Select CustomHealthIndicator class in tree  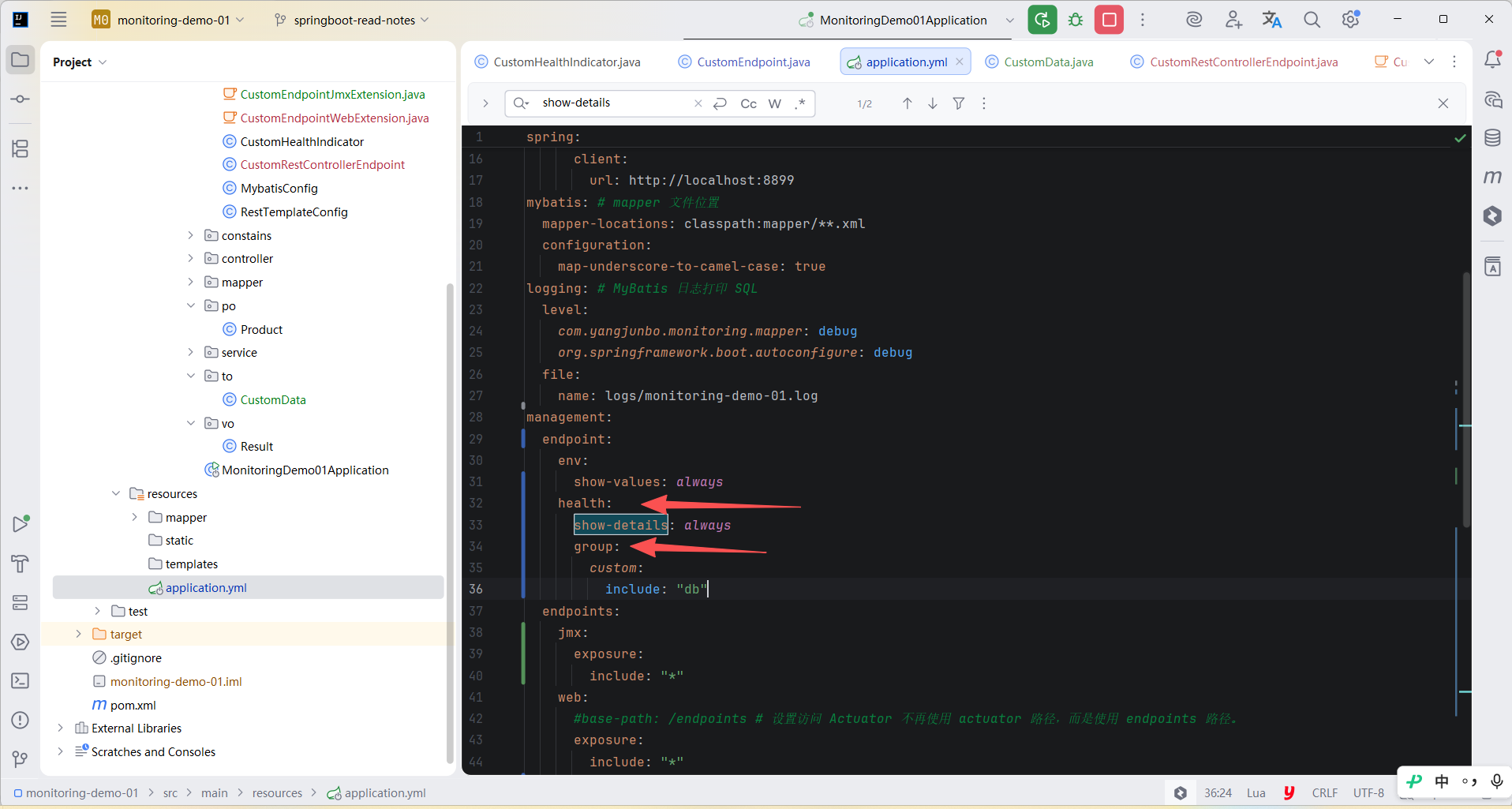[x=302, y=141]
